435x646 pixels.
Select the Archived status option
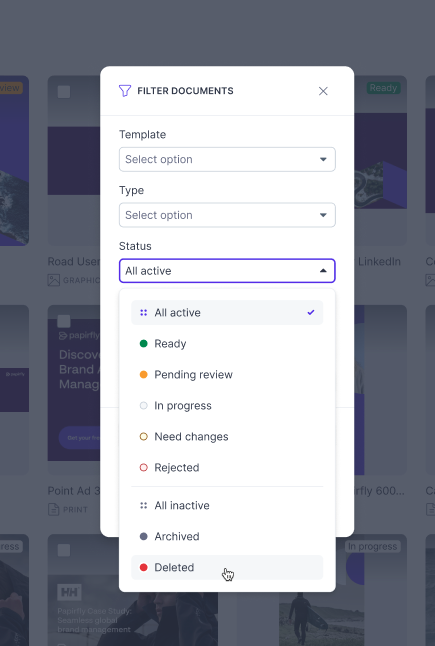(x=227, y=536)
